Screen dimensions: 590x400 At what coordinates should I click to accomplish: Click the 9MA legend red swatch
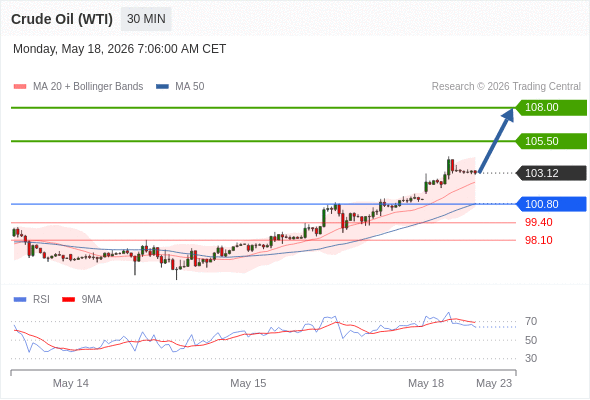coord(68,300)
